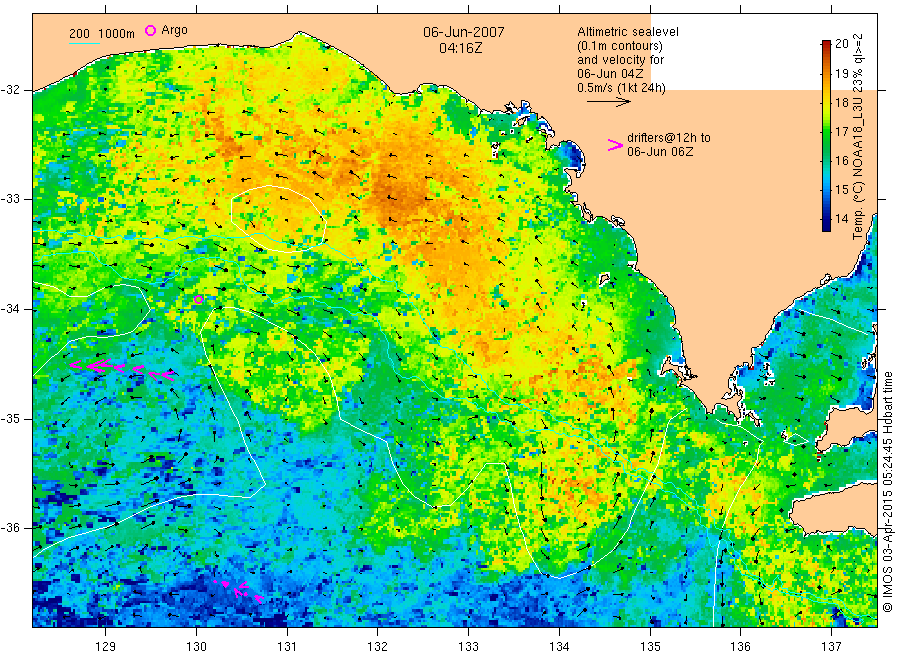Click the temperature colorbar at 17
The height and width of the screenshot is (660, 900).
point(827,131)
